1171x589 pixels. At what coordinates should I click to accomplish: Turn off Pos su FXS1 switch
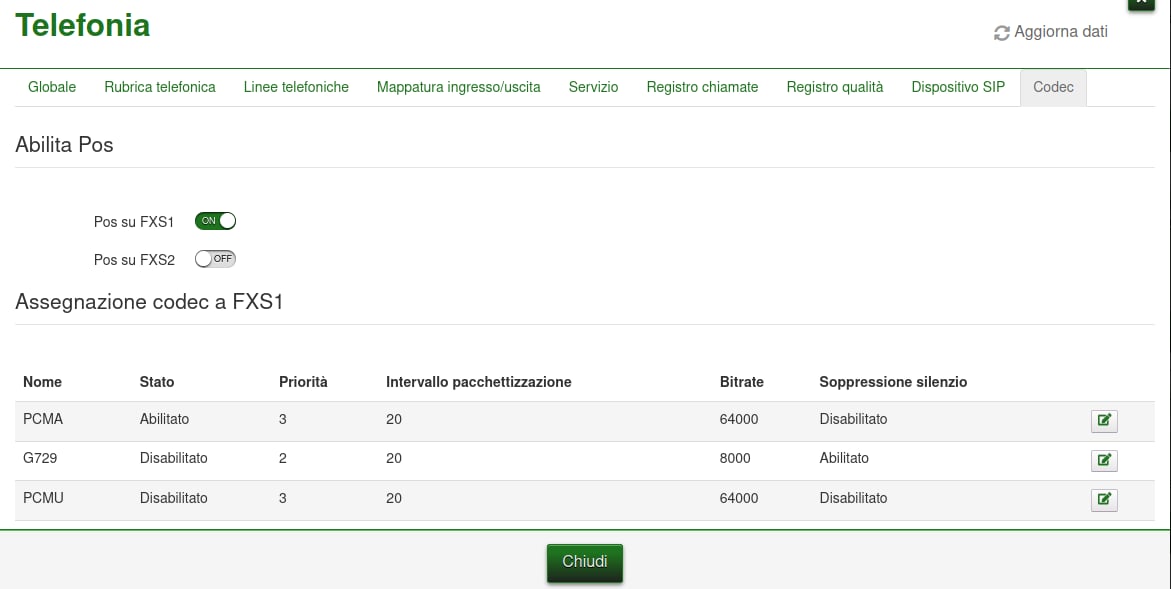point(215,221)
